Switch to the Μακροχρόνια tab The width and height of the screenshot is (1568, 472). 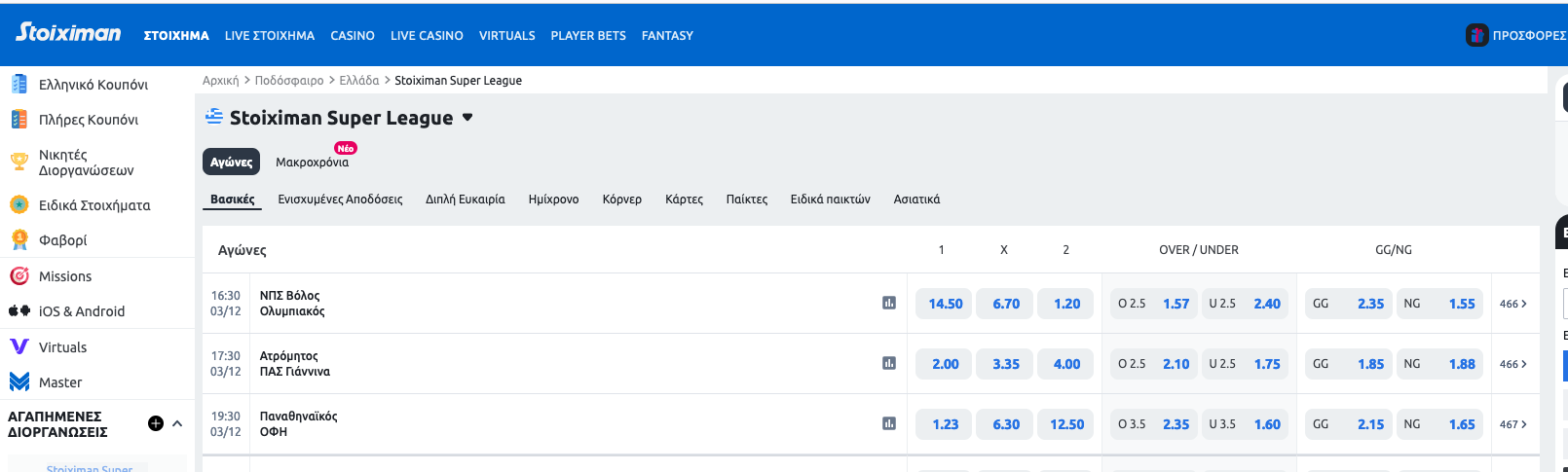pos(312,162)
